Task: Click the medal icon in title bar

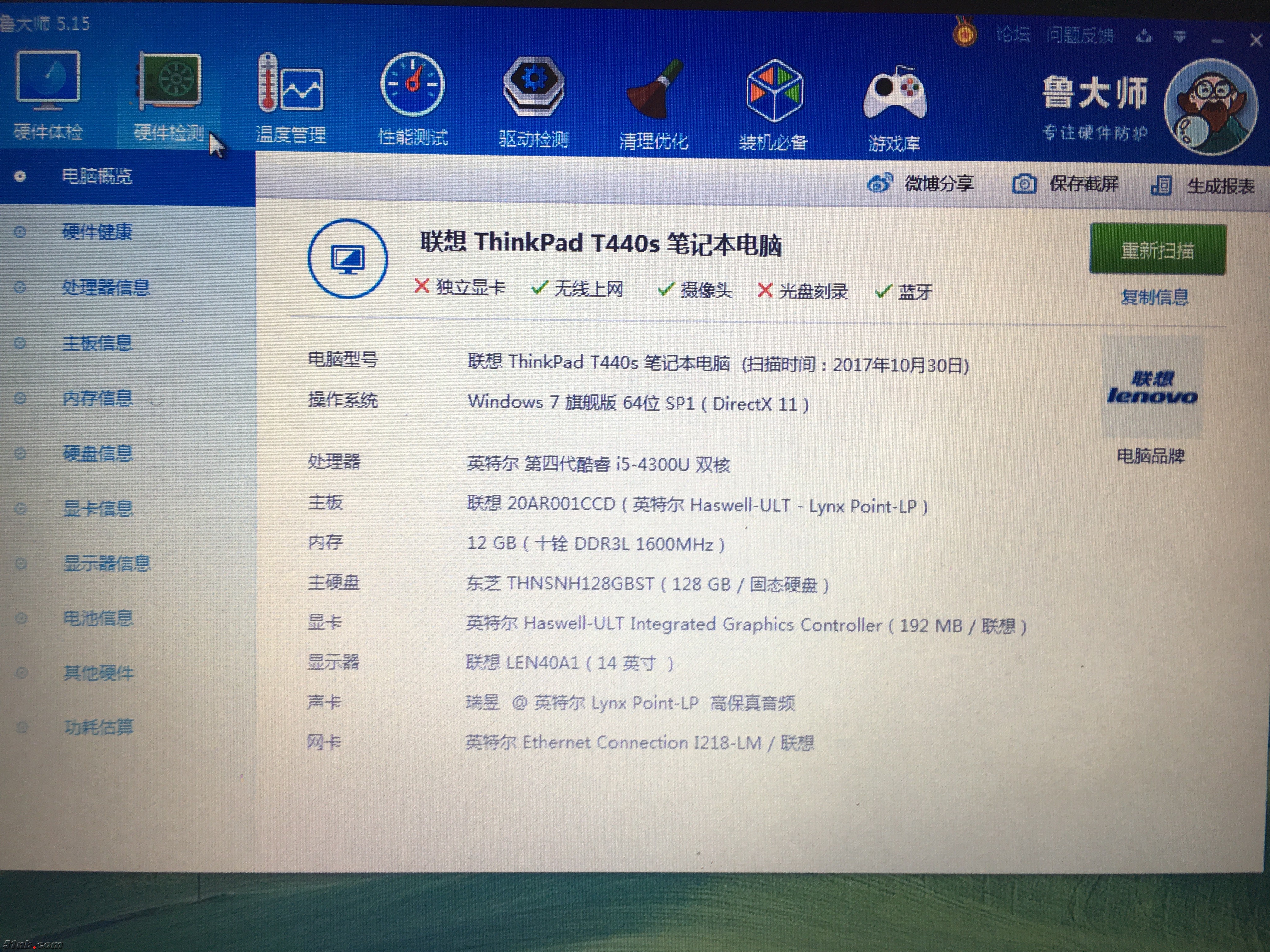Action: (x=964, y=34)
